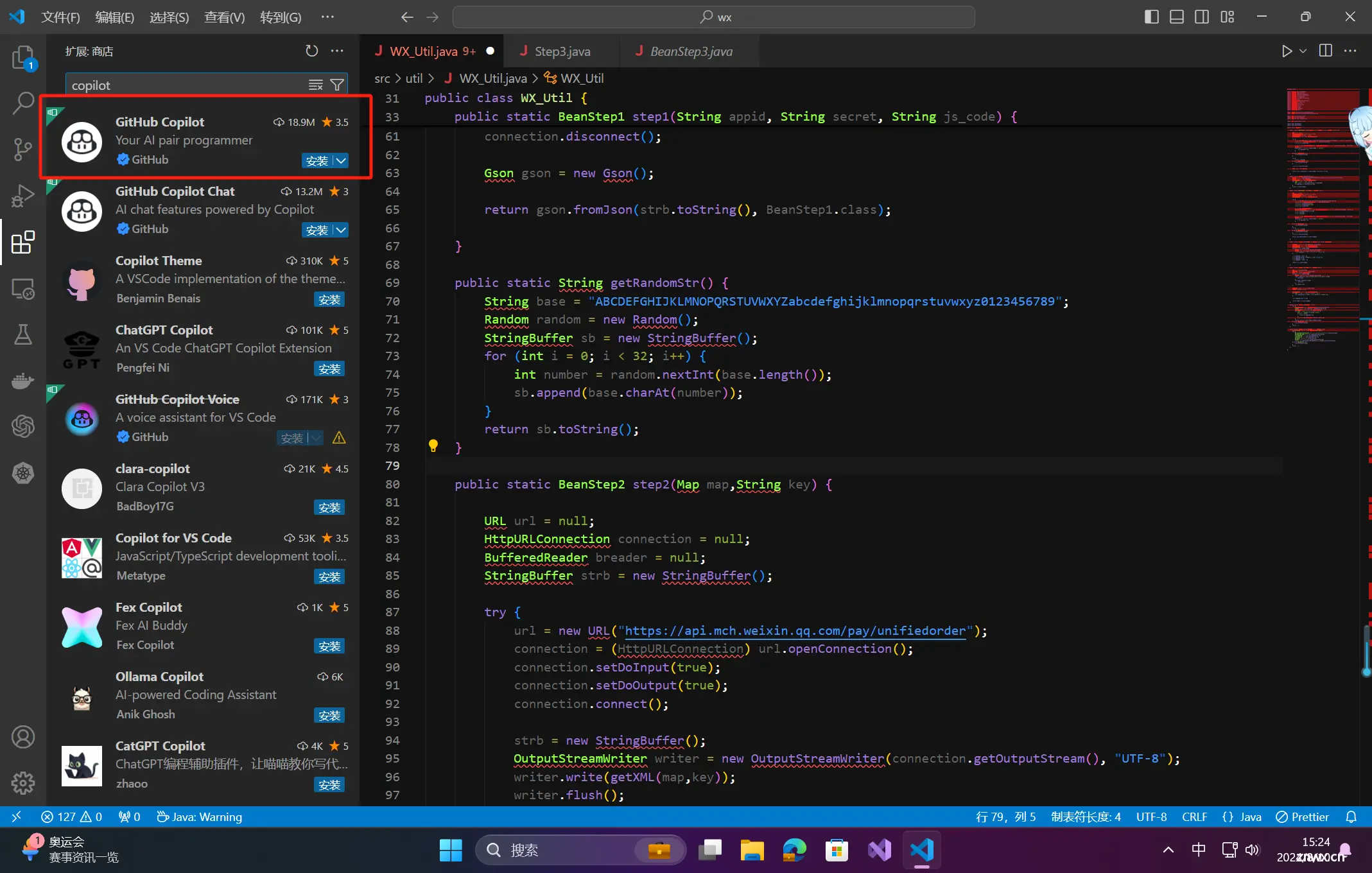The image size is (1372, 873).
Task: Click the editor minimap overview
Action: pos(1323,218)
